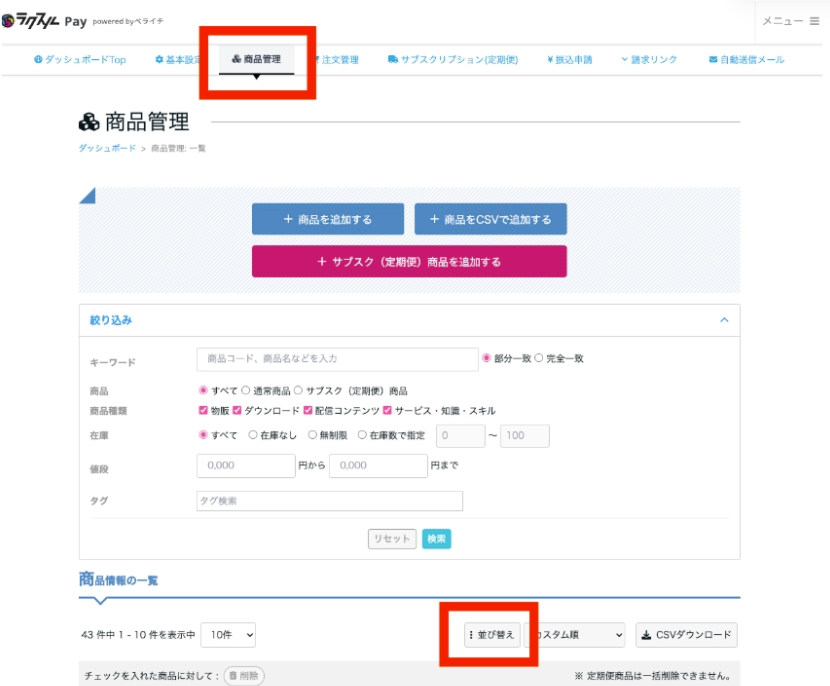This screenshot has height=686, width=830.
Task: Open the 10件 per-page dropdown
Action: tap(228, 635)
